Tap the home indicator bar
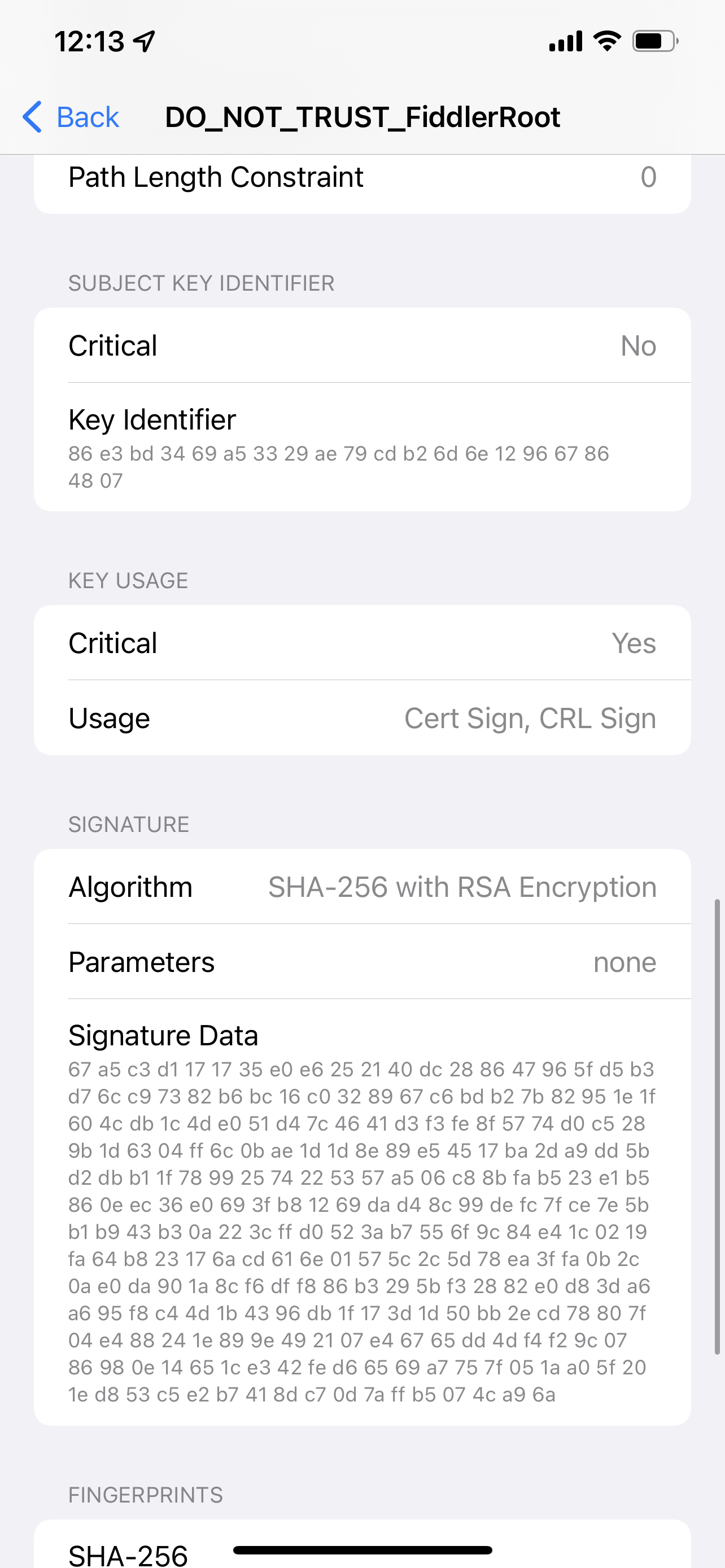 click(362, 1550)
